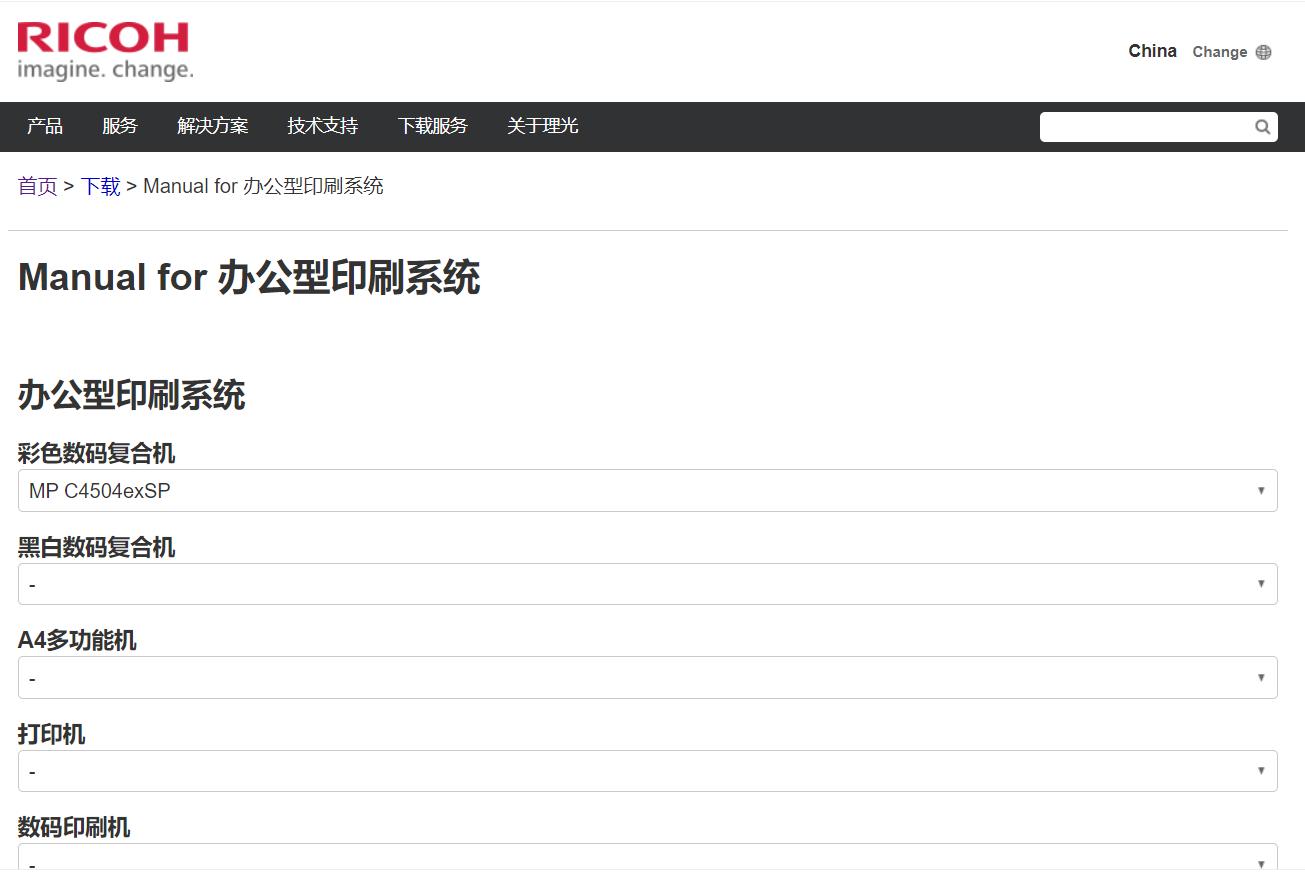Navigate to 首页 via breadcrumb
The width and height of the screenshot is (1305, 874).
coord(37,186)
